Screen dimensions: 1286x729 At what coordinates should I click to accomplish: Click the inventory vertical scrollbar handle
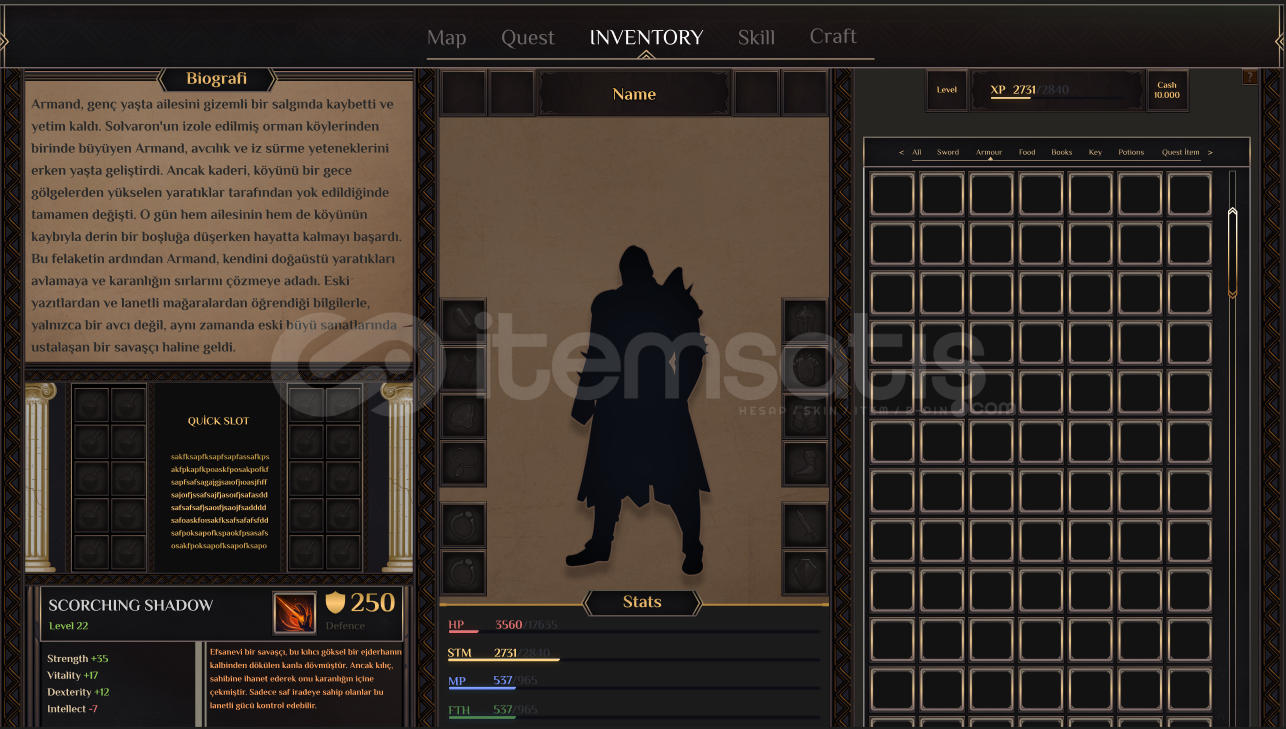pyautogui.click(x=1232, y=252)
